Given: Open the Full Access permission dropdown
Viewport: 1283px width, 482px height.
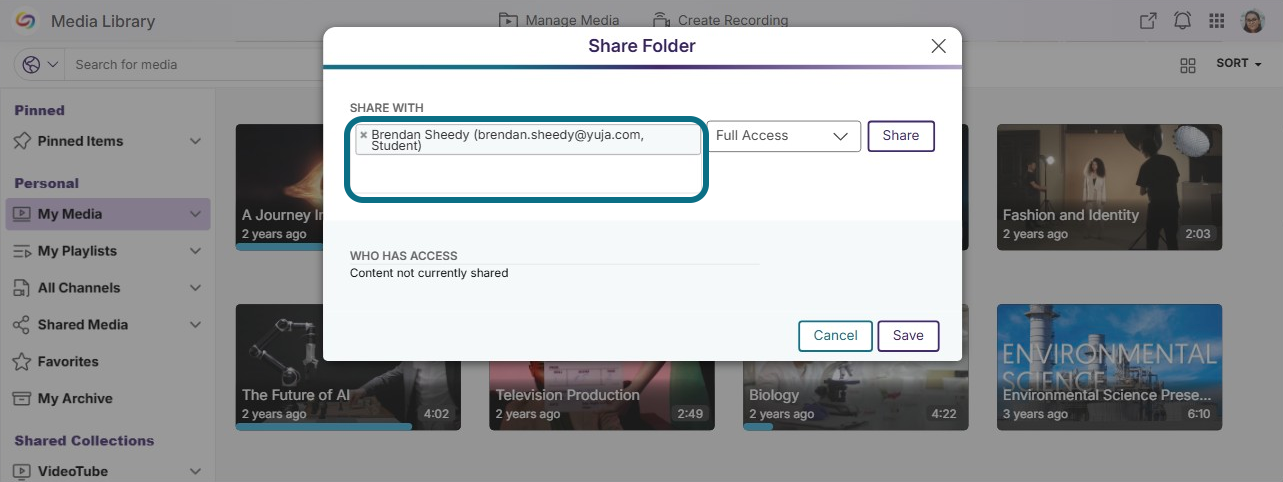Looking at the screenshot, I should tap(783, 136).
